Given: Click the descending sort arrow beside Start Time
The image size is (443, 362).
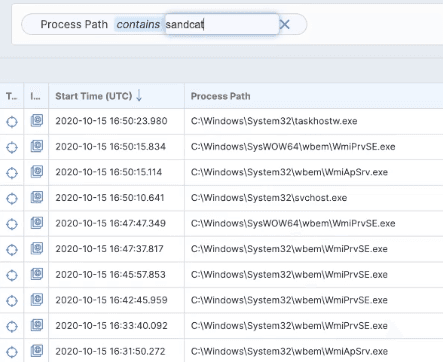Looking at the screenshot, I should [139, 96].
